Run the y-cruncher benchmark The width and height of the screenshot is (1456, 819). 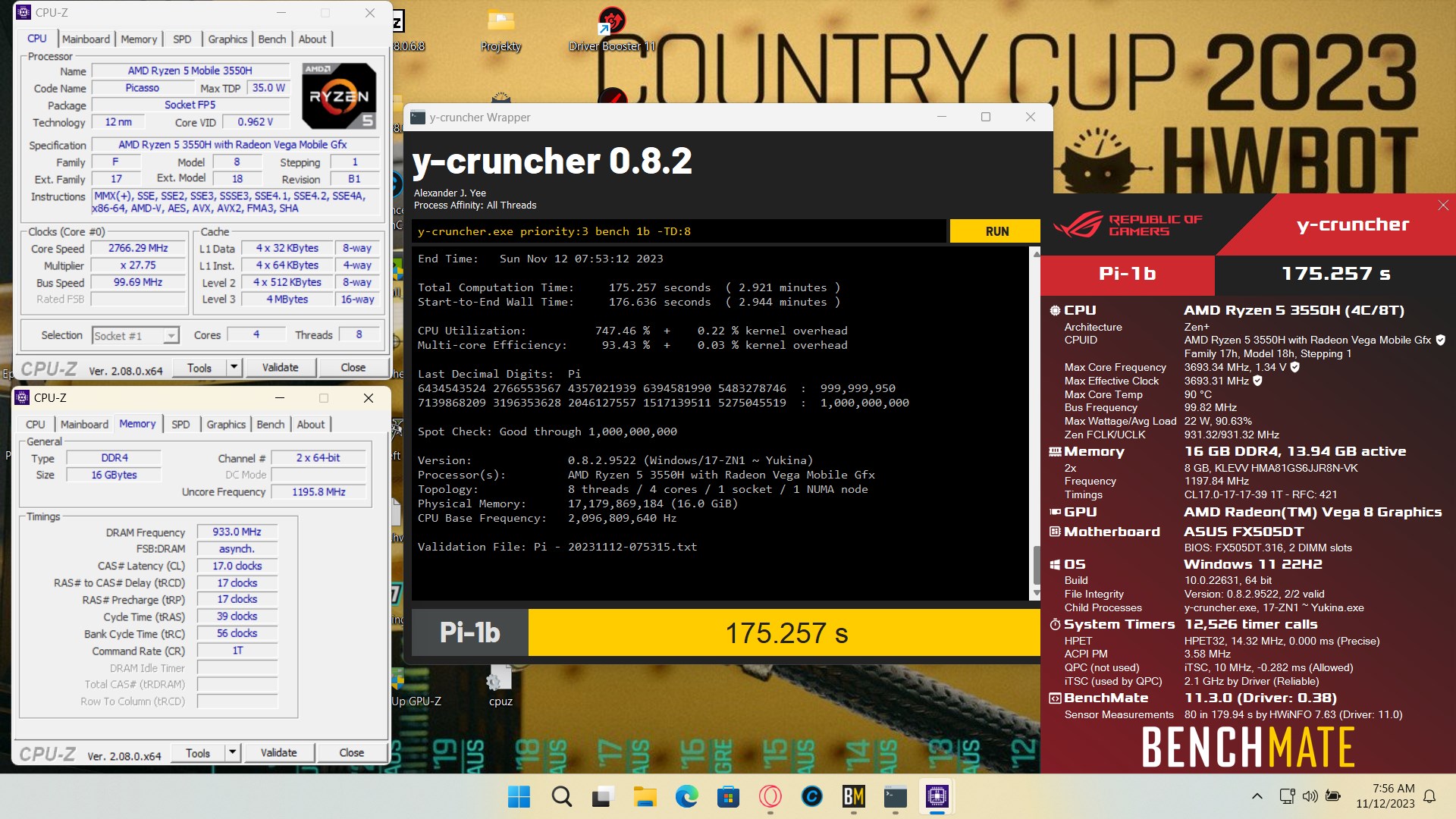point(996,231)
